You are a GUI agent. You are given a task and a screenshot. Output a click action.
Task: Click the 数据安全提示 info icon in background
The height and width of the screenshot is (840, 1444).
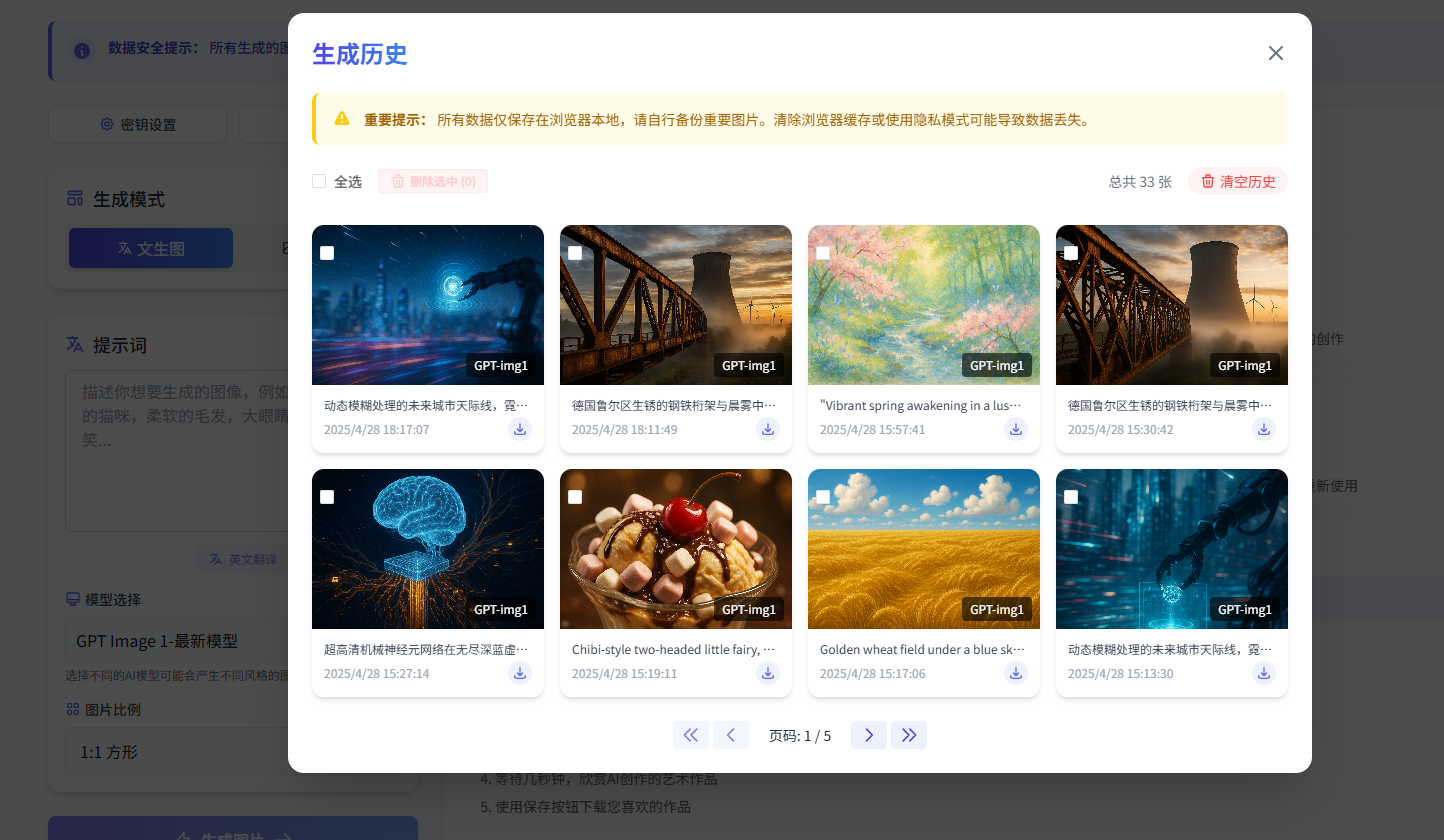[82, 50]
